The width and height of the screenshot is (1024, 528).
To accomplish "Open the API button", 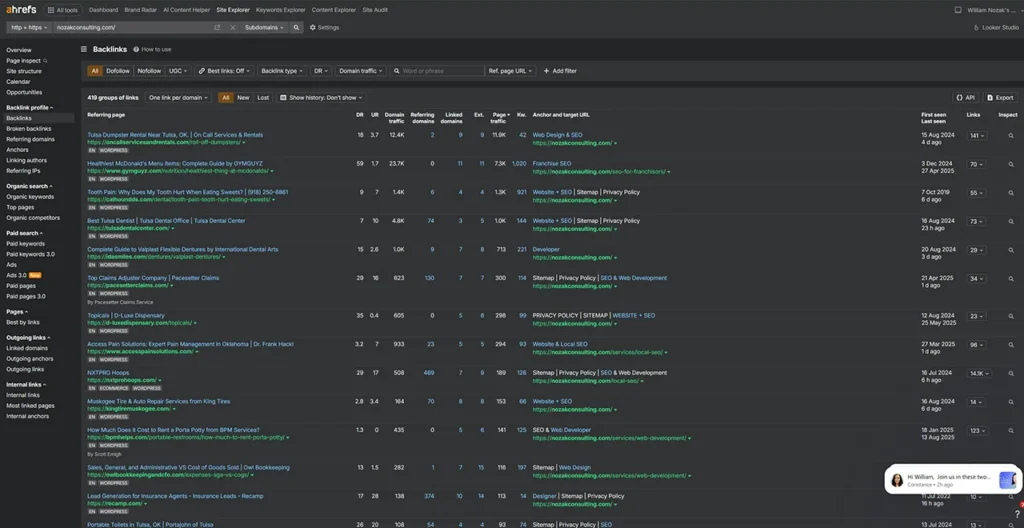I will pos(965,97).
